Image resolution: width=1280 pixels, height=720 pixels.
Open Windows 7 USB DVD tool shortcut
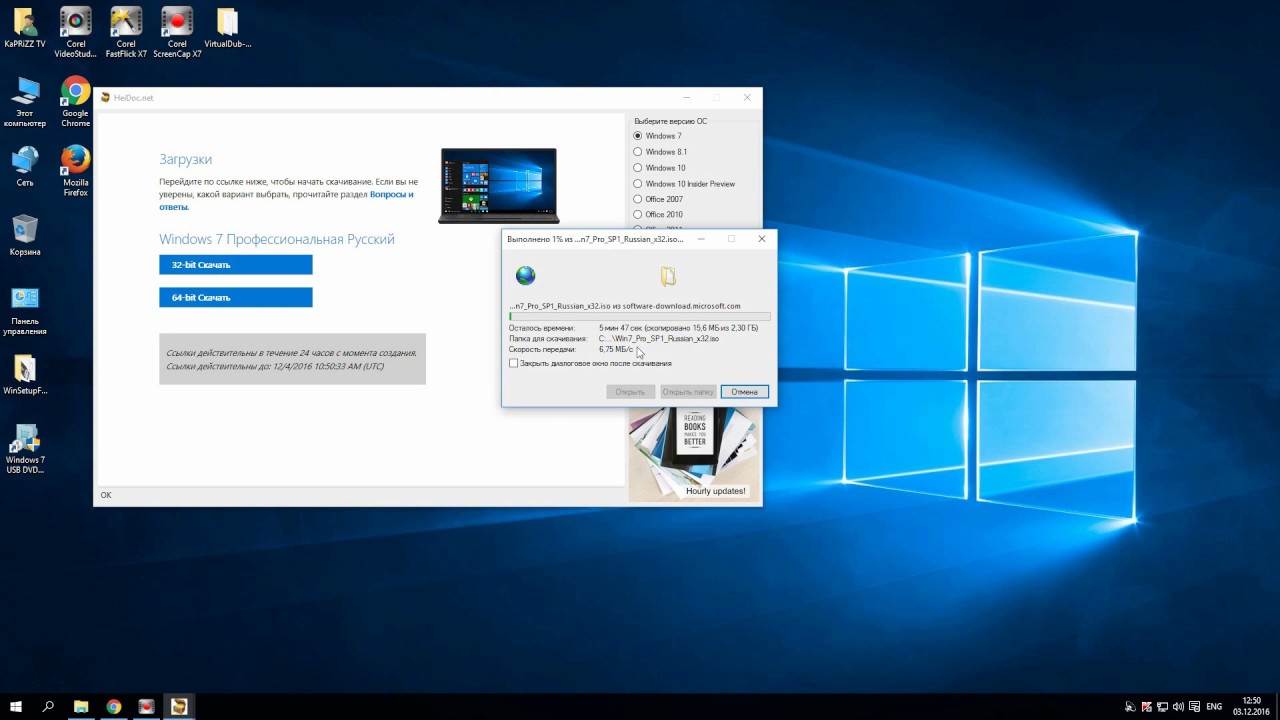click(25, 449)
